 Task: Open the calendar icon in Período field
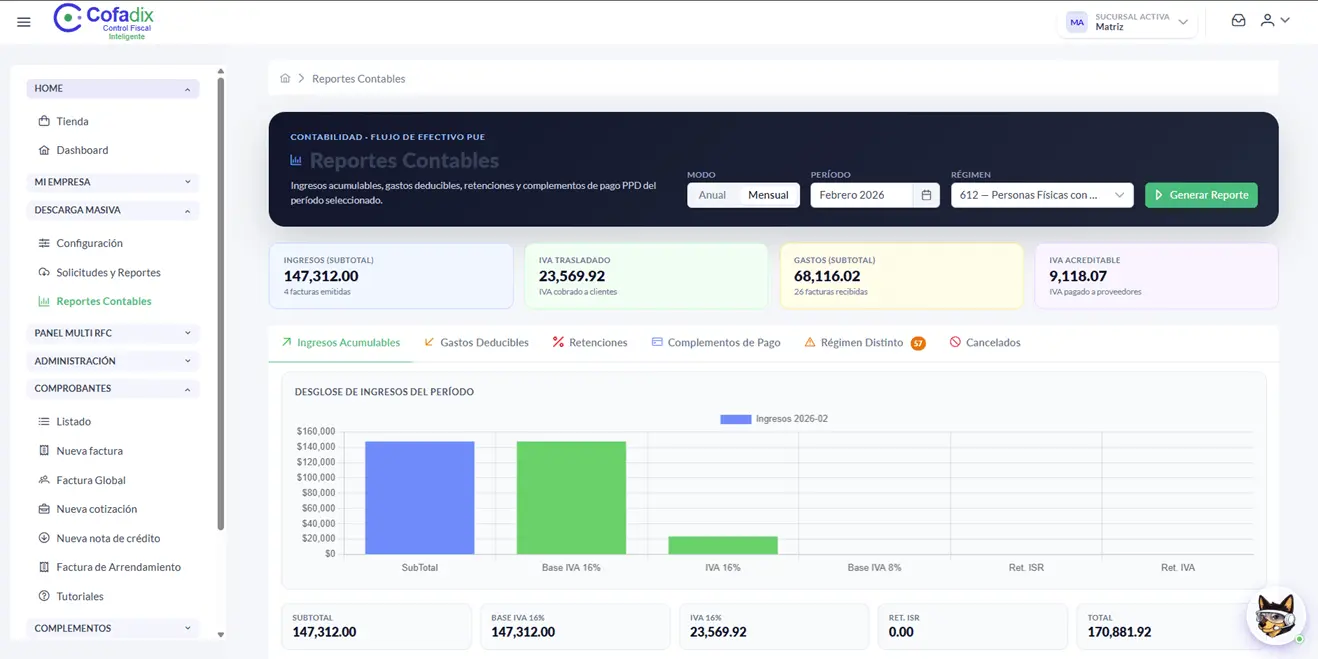click(926, 195)
